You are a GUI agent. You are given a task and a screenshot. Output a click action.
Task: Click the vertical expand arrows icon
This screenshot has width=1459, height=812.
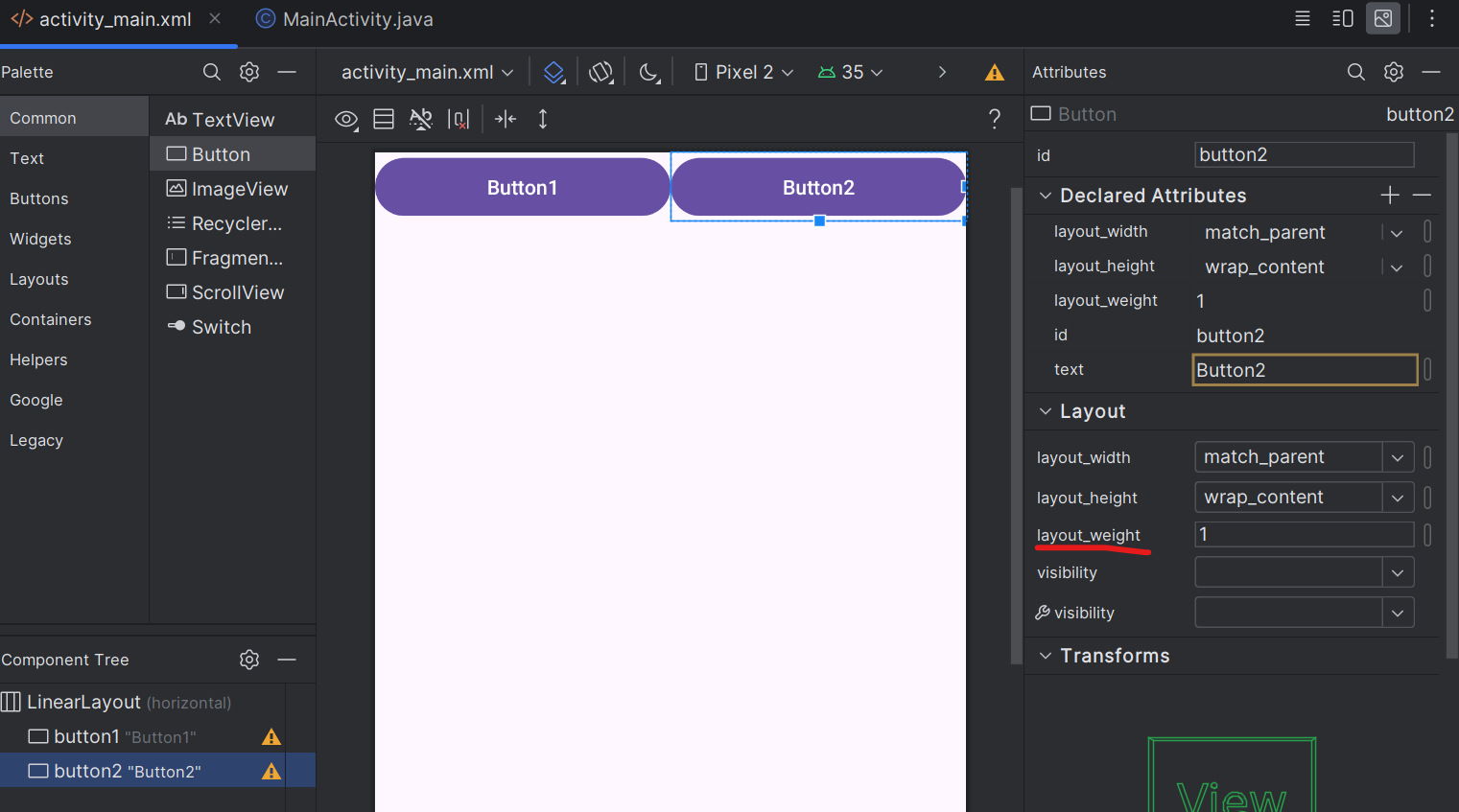pos(543,119)
